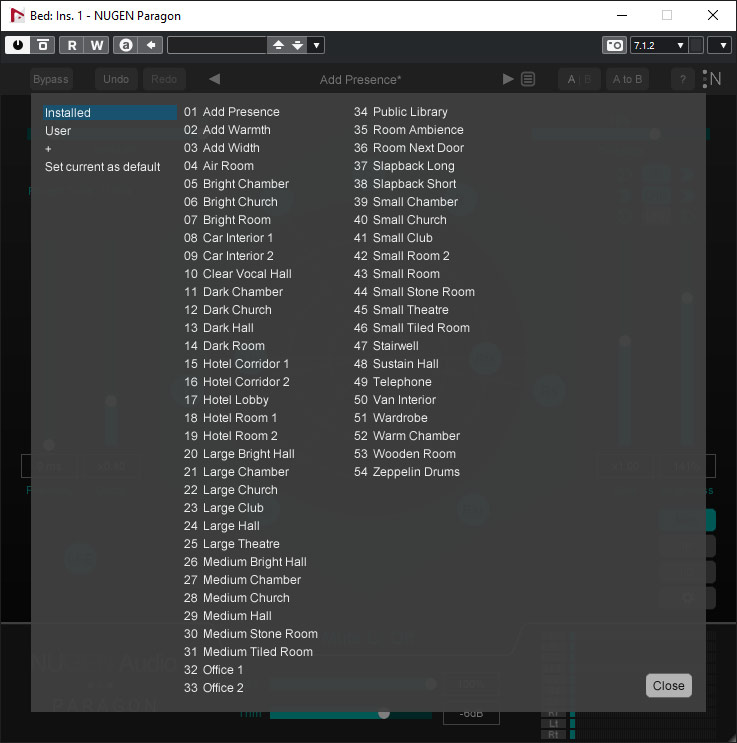737x743 pixels.
Task: Click the plugin bypass icon in header
Action: point(42,45)
